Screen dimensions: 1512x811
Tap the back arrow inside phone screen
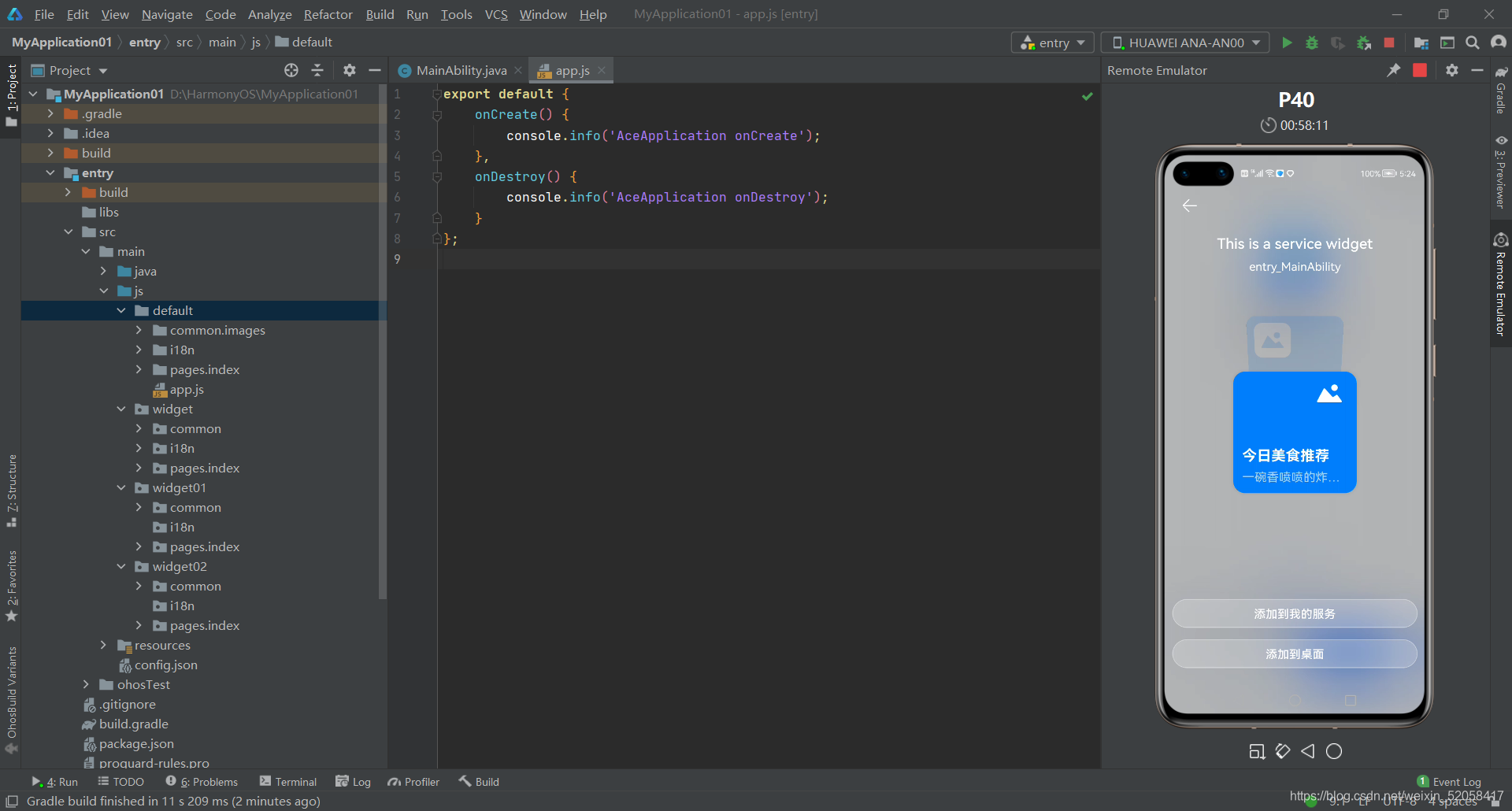(x=1189, y=206)
